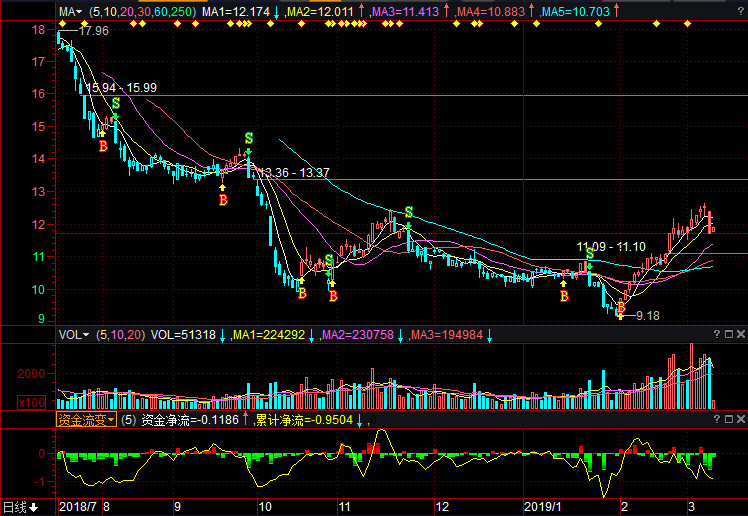Click the S sell marker below 11.09 - 11.10

pos(590,254)
